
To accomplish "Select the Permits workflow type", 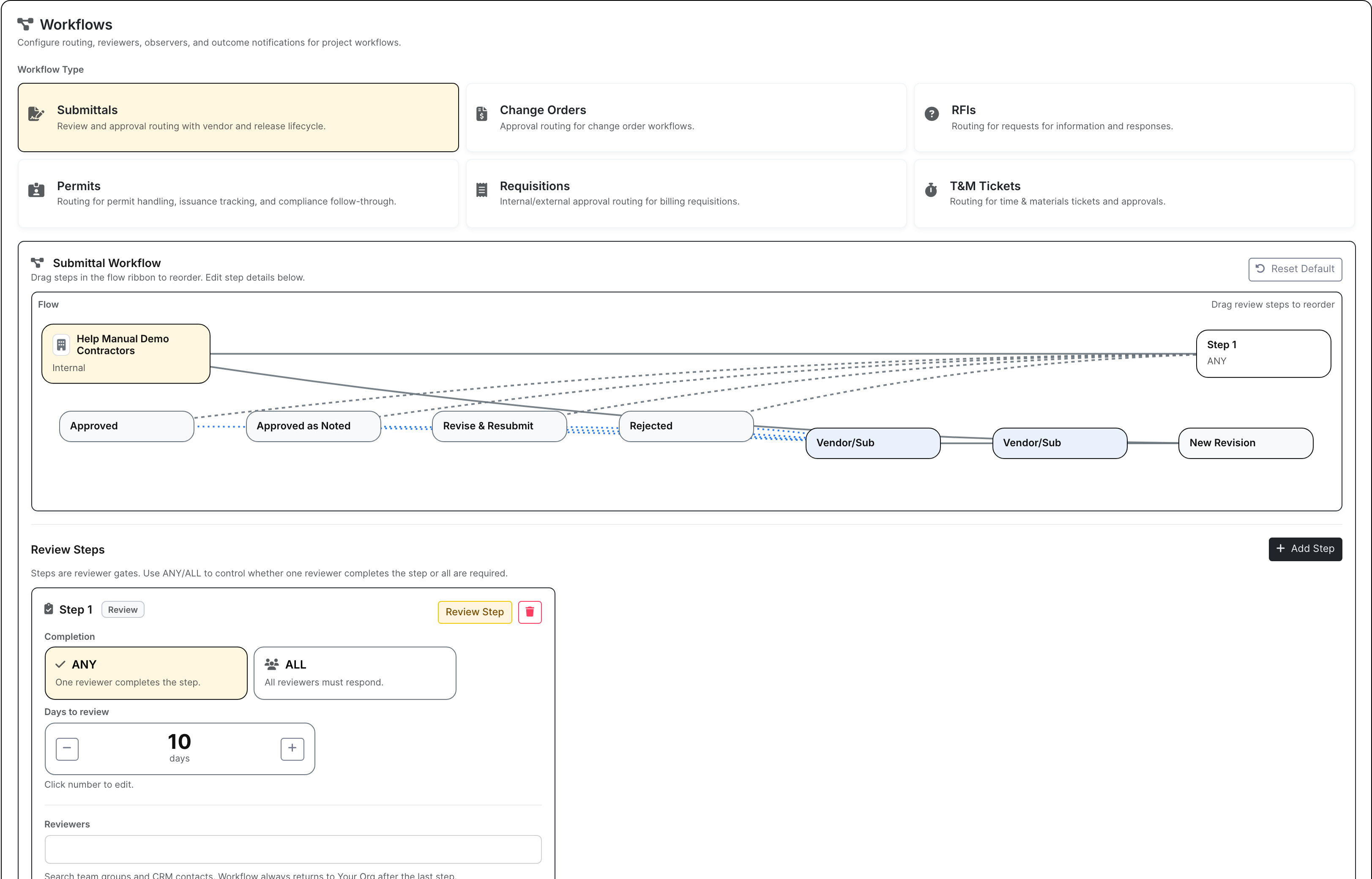I will coord(238,194).
